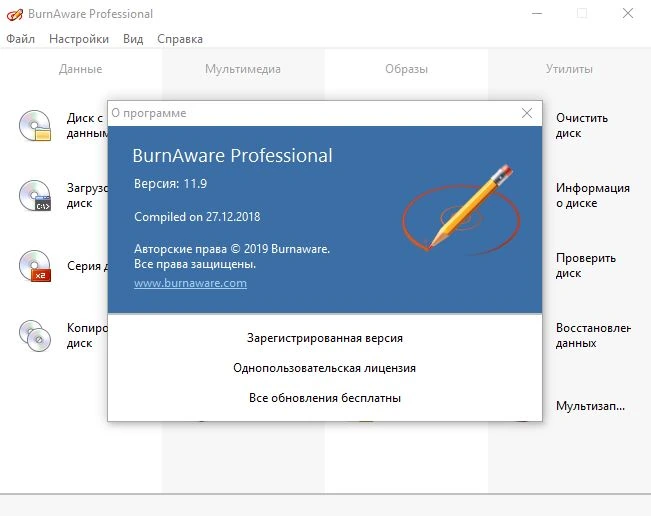
Task: Click the Все права защищены text
Action: (195, 264)
